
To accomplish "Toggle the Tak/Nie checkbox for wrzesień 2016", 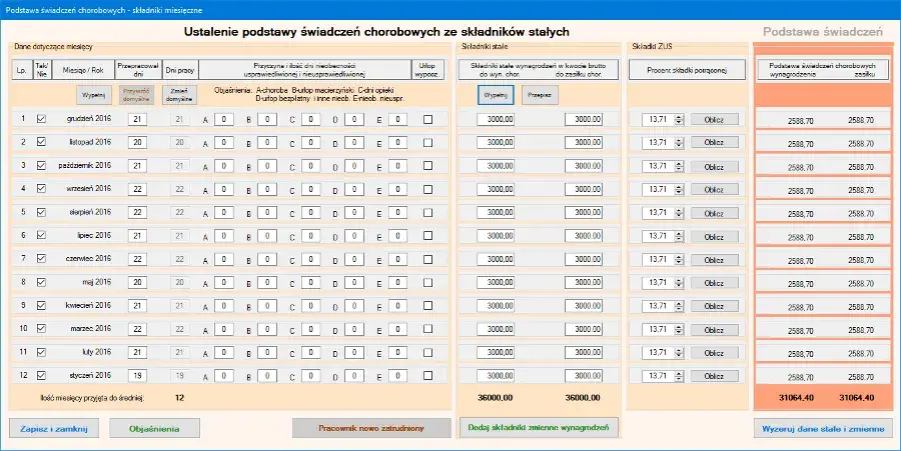I will click(x=41, y=188).
